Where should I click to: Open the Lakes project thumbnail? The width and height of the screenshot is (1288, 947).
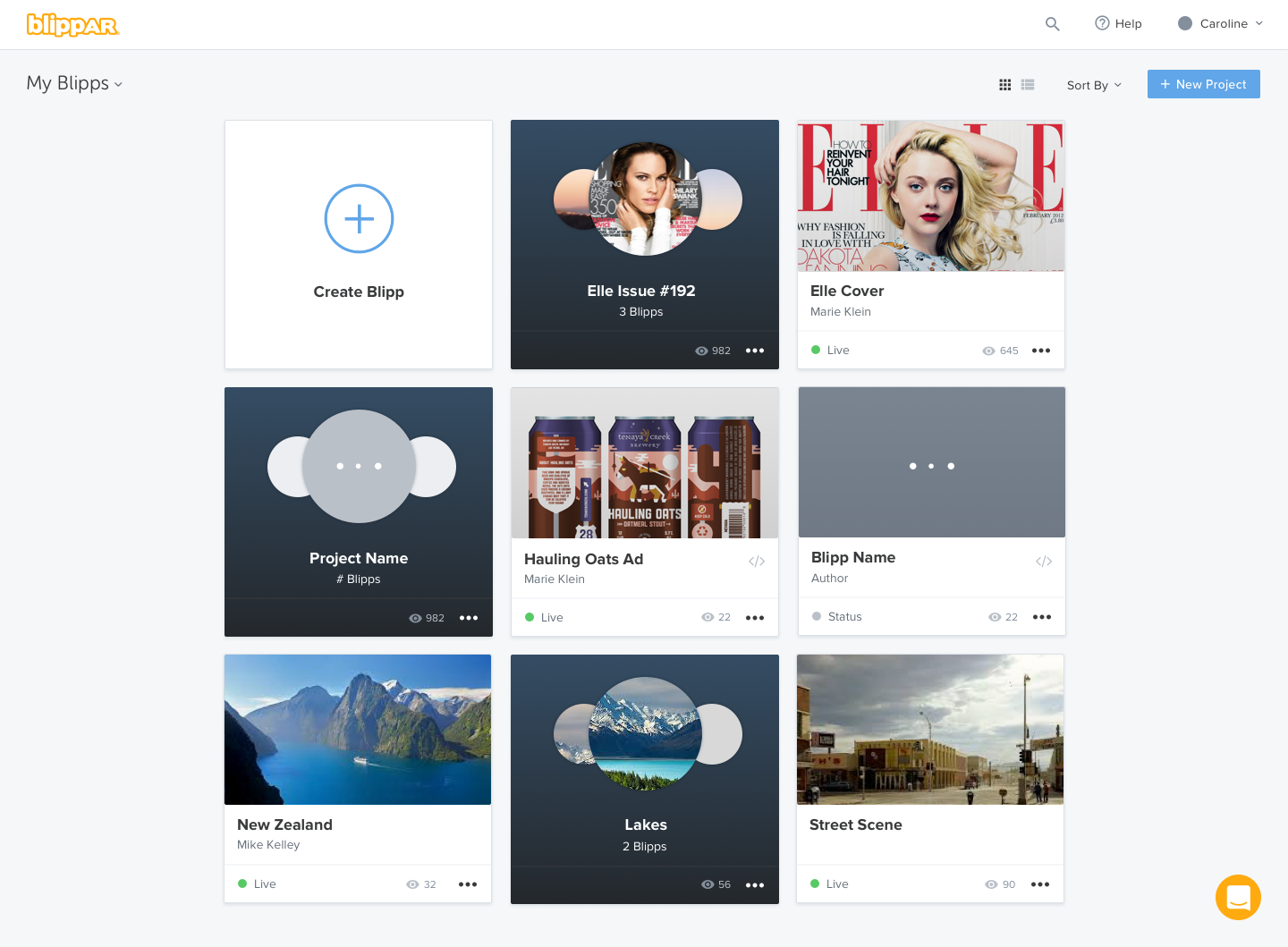[648, 733]
